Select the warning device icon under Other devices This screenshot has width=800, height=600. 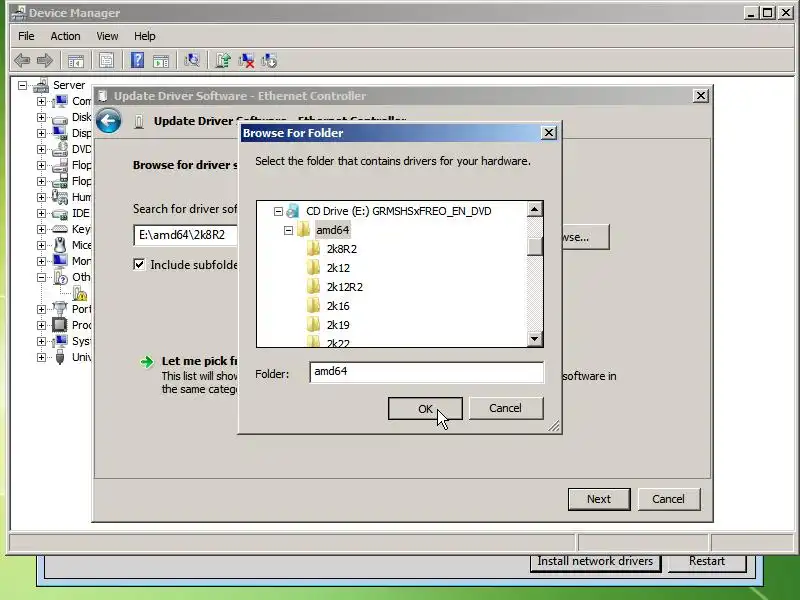[80, 293]
